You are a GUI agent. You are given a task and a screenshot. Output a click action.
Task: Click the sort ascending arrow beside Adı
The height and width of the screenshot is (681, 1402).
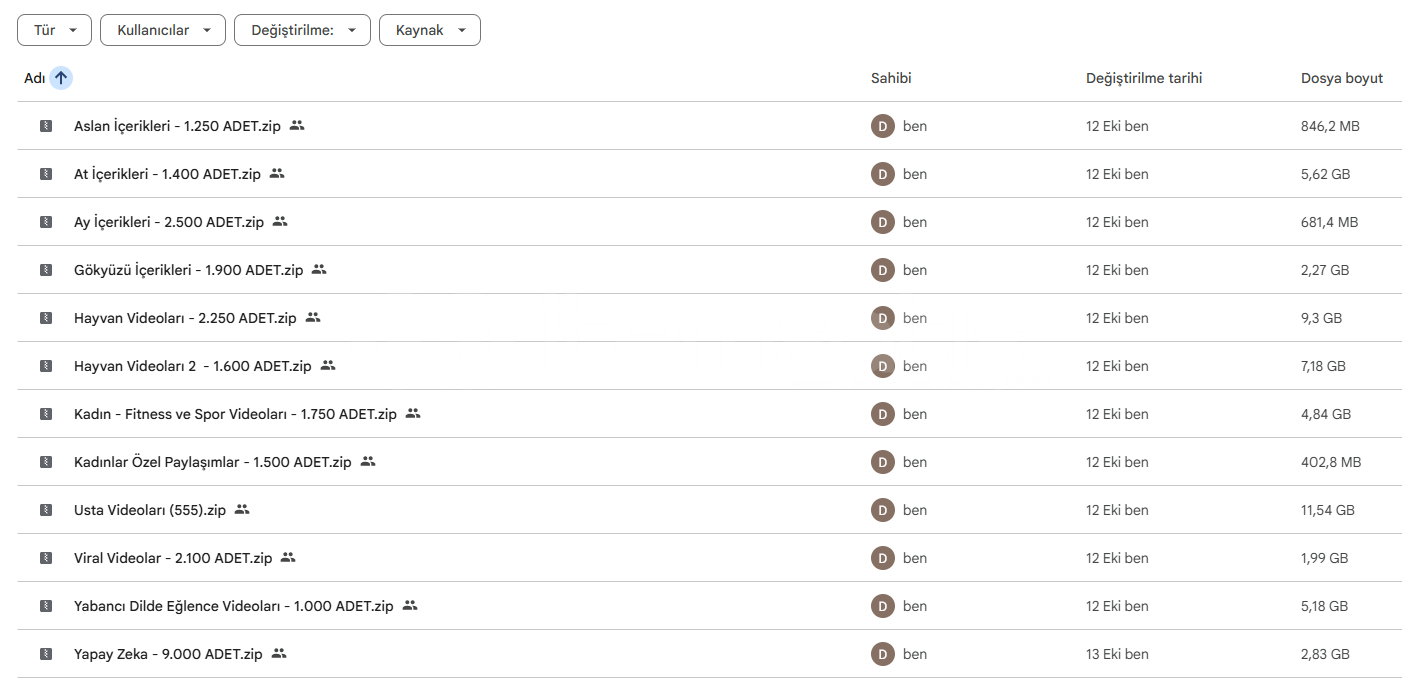coord(61,78)
